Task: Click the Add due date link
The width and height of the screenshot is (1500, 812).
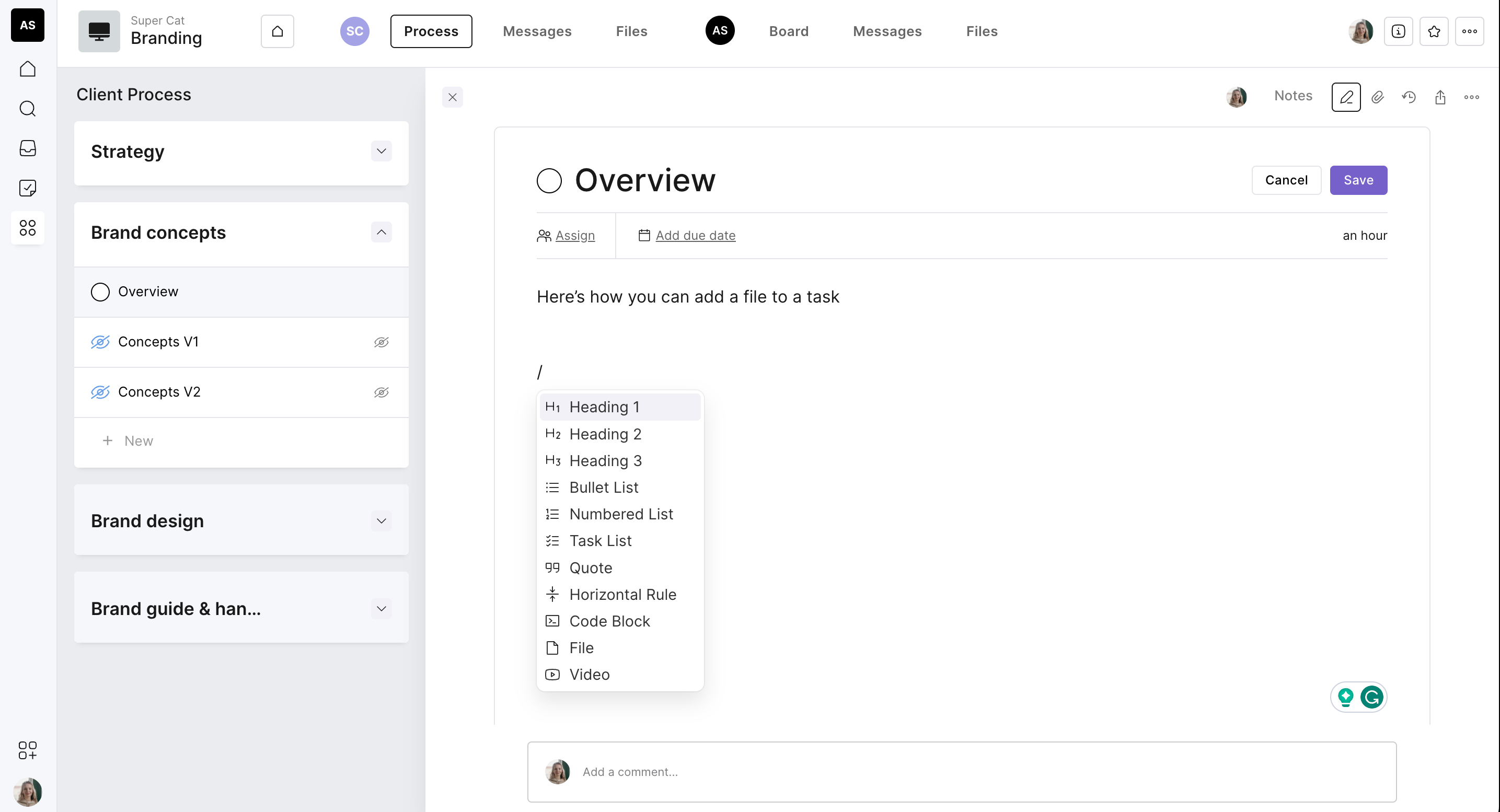Action: coord(695,236)
